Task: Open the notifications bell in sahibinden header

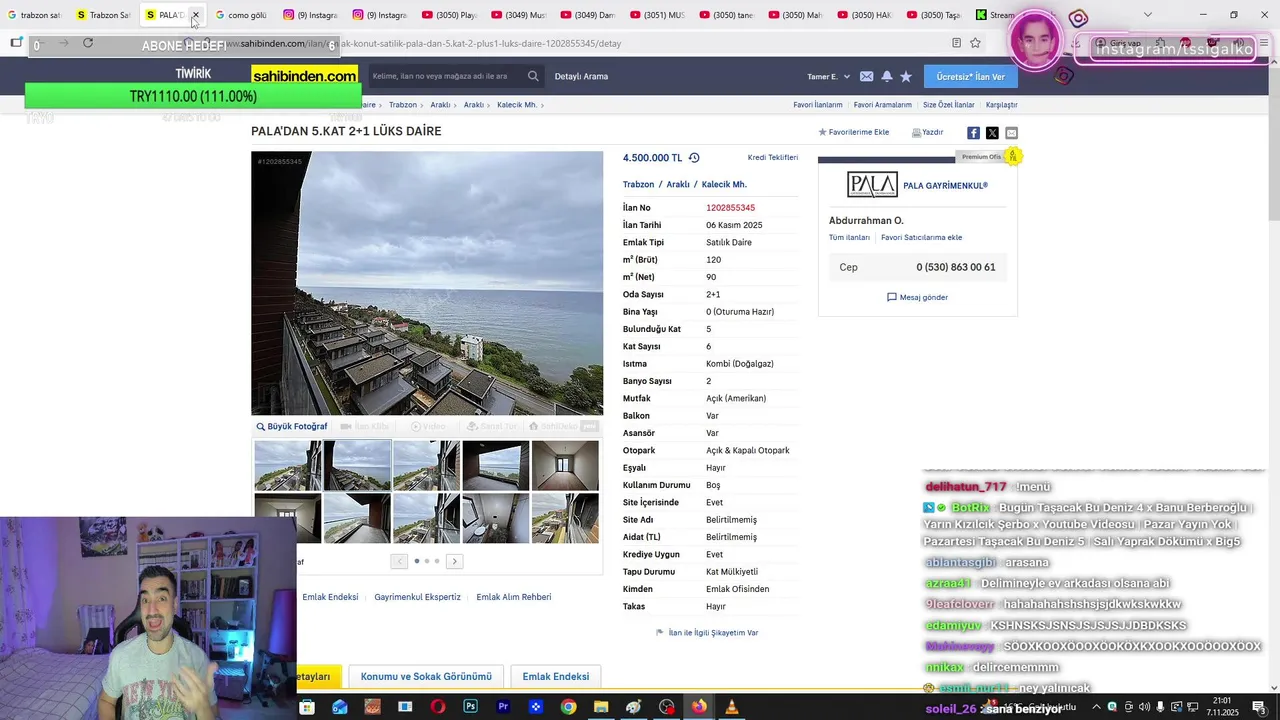Action: [x=886, y=76]
